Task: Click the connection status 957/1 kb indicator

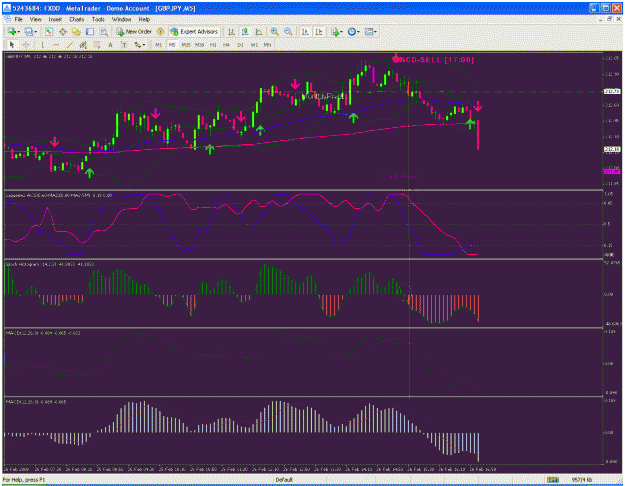Action: coord(582,480)
